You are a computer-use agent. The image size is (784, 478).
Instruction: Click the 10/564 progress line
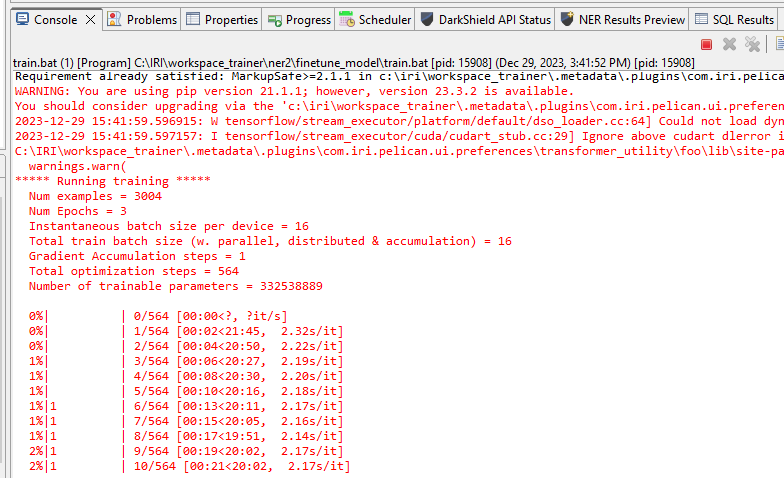[190, 466]
